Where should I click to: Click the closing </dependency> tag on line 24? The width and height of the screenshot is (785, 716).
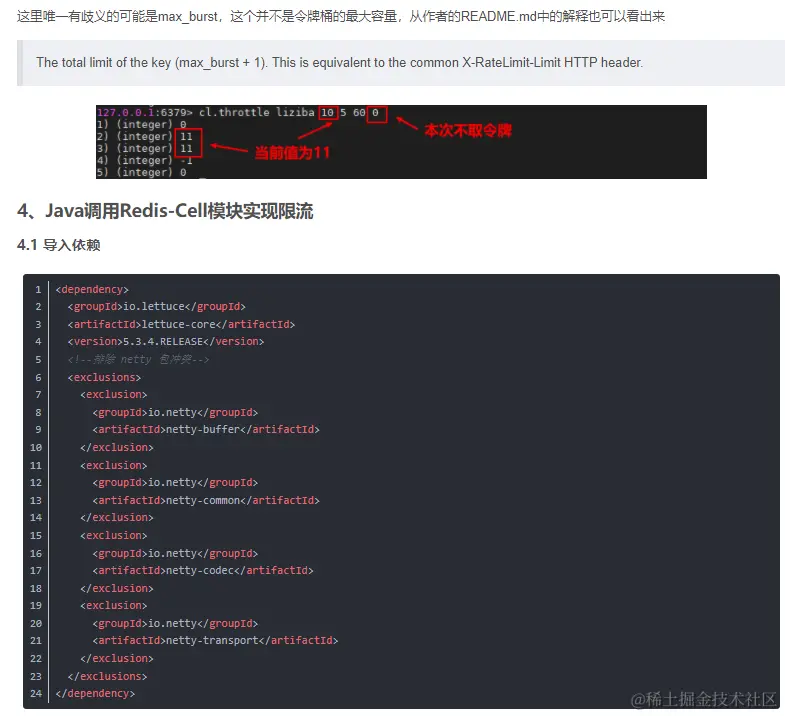click(x=95, y=694)
